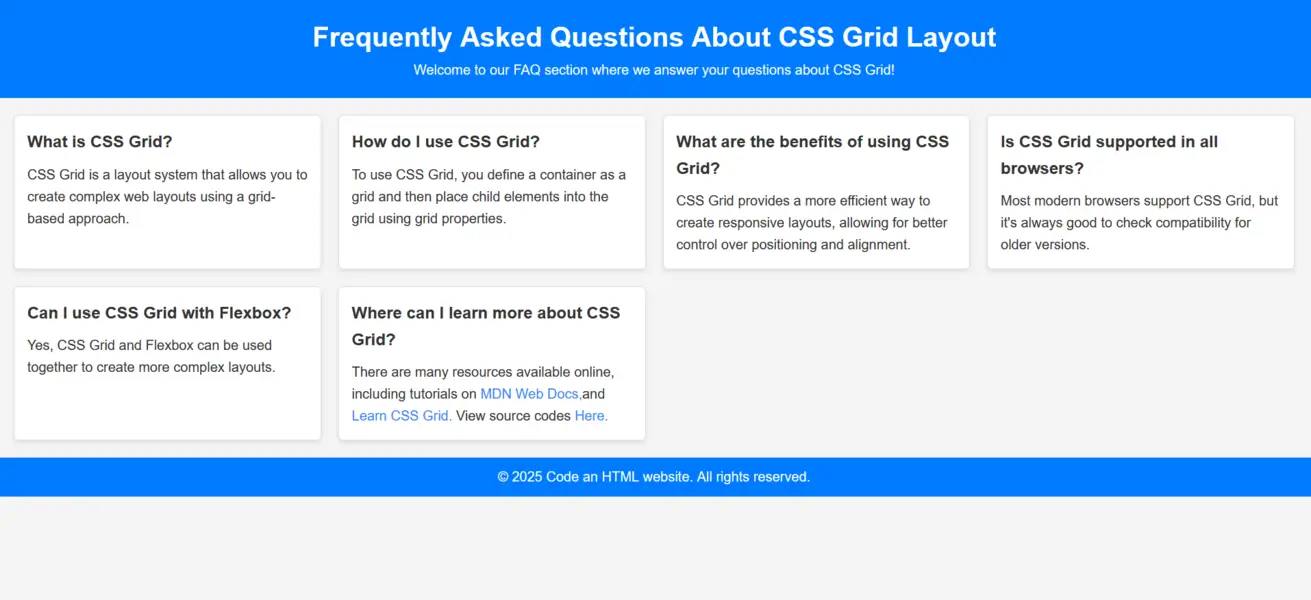Select 'Is CSS Grid supported in all browsers?' heading
Image resolution: width=1311 pixels, height=600 pixels.
point(1109,155)
